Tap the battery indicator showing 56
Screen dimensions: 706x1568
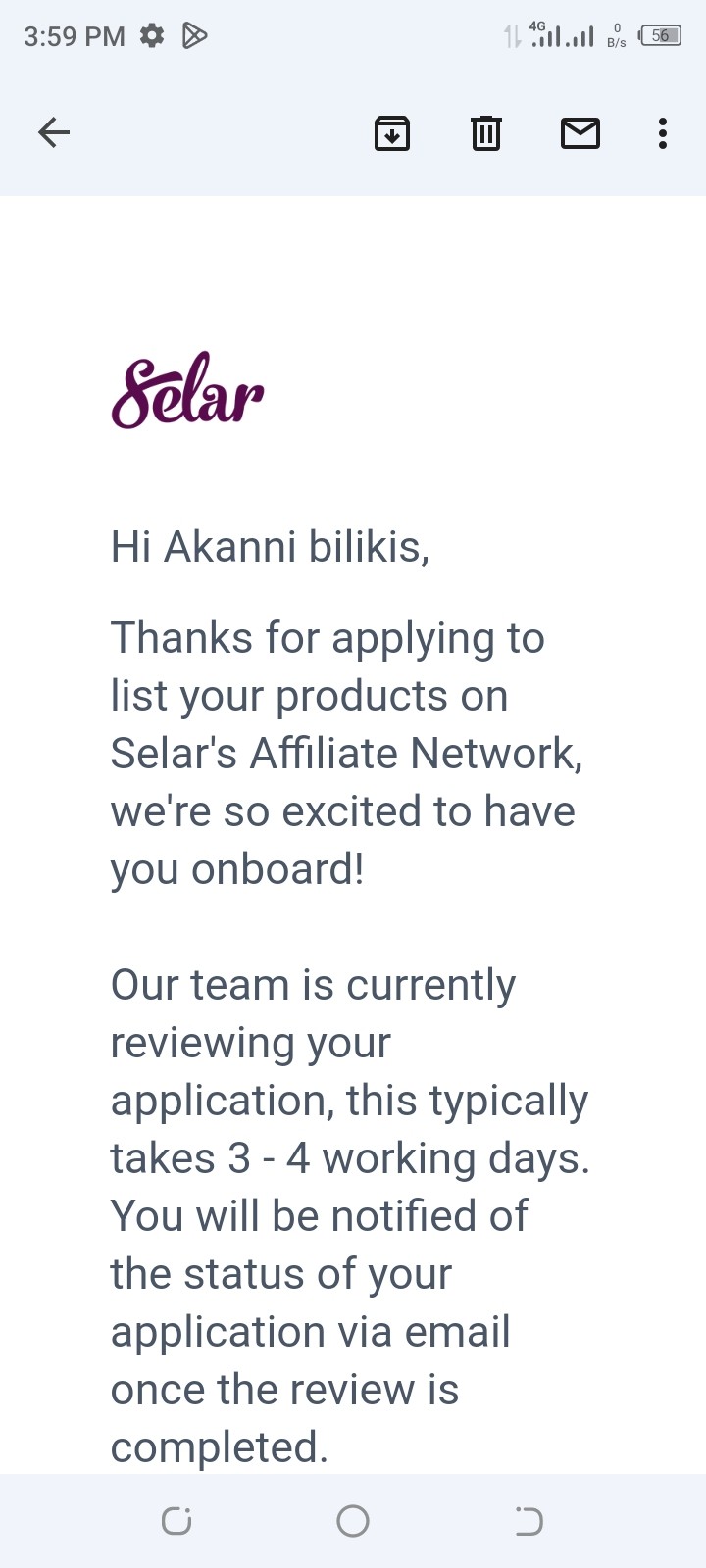click(661, 35)
